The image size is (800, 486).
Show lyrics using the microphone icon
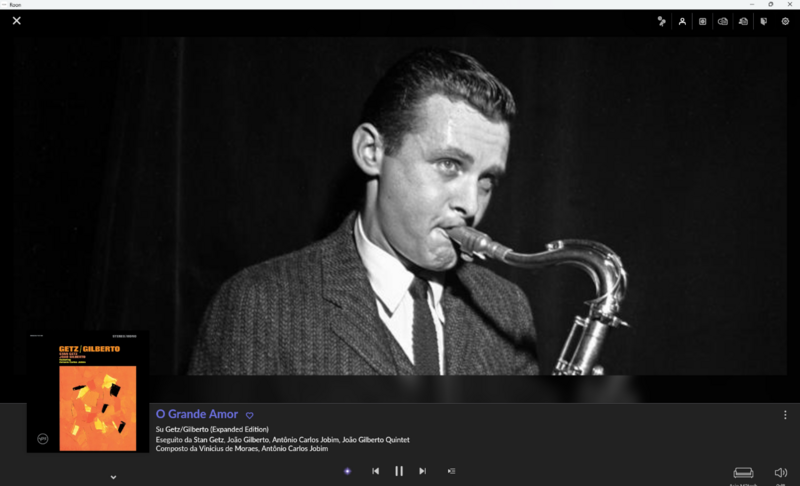pyautogui.click(x=661, y=21)
